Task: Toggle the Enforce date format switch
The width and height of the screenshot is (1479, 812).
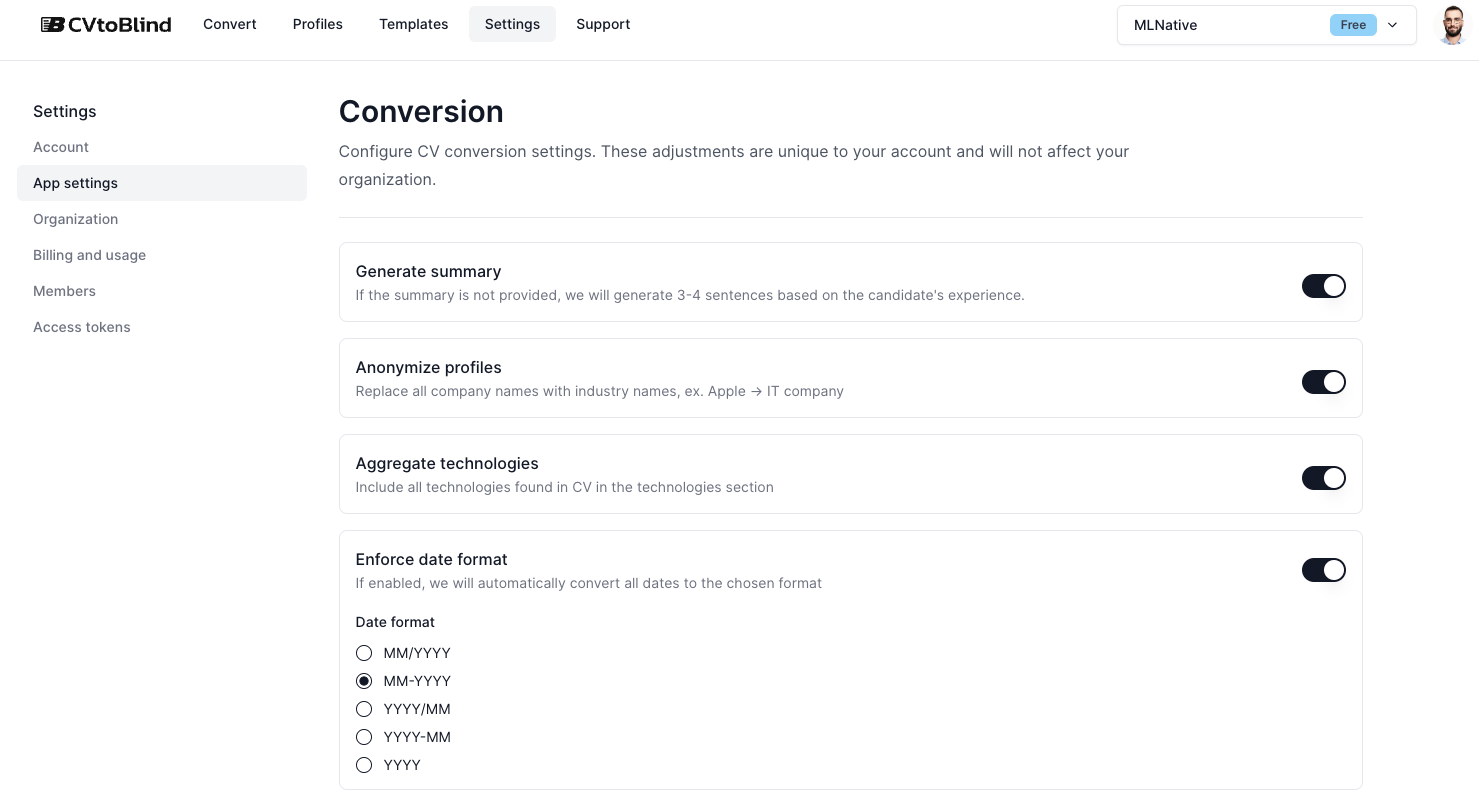Action: click(1323, 570)
